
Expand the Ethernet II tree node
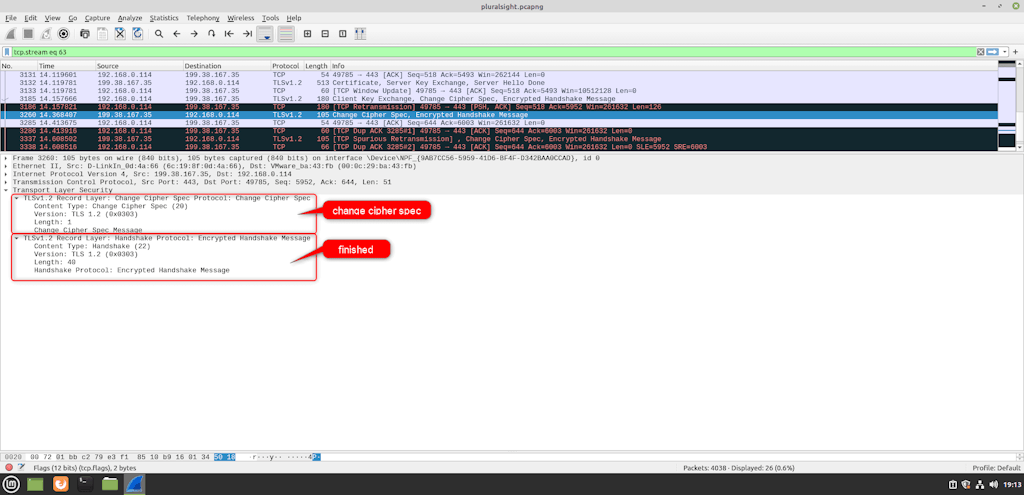6,166
